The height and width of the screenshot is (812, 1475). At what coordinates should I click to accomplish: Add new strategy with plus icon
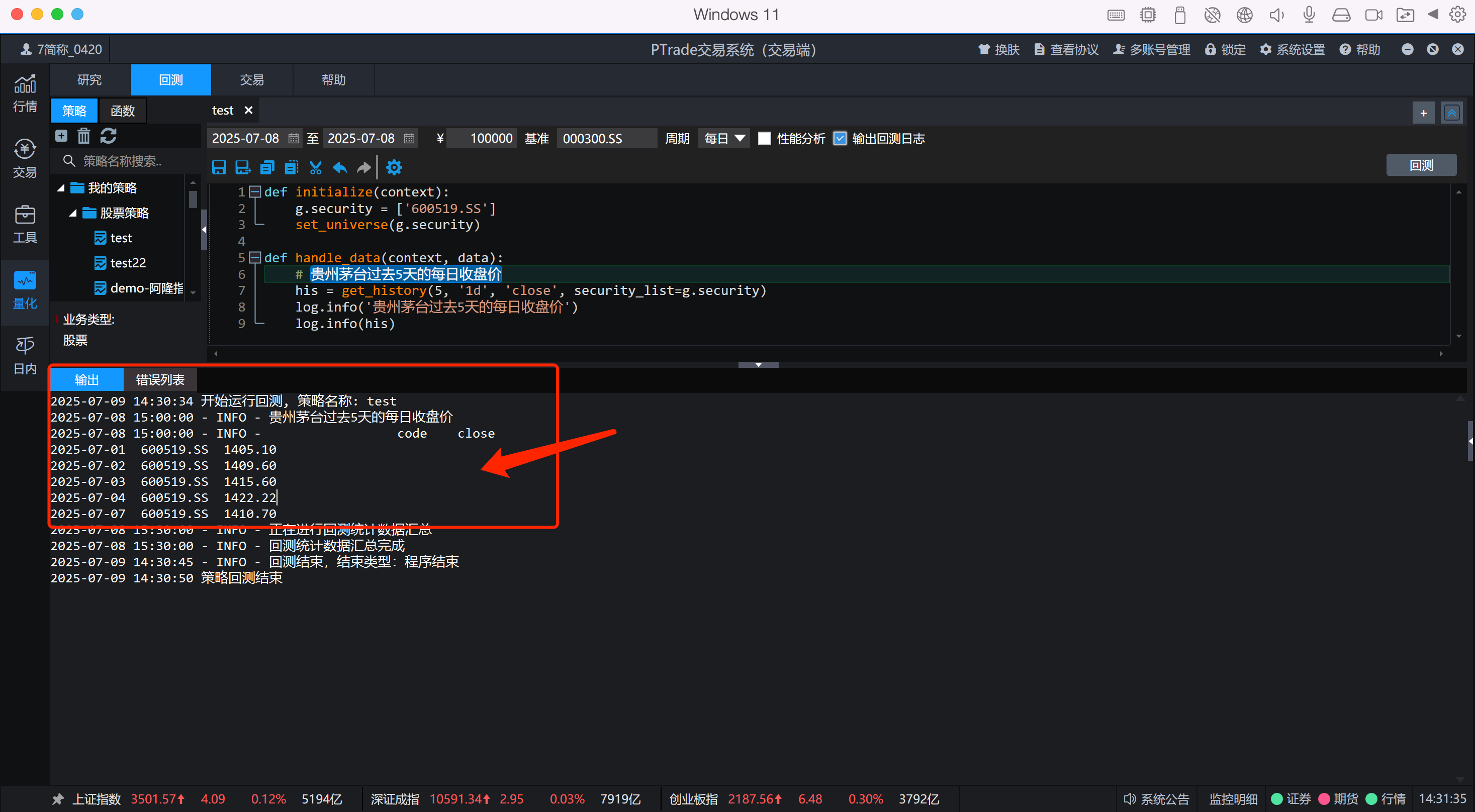(61, 136)
